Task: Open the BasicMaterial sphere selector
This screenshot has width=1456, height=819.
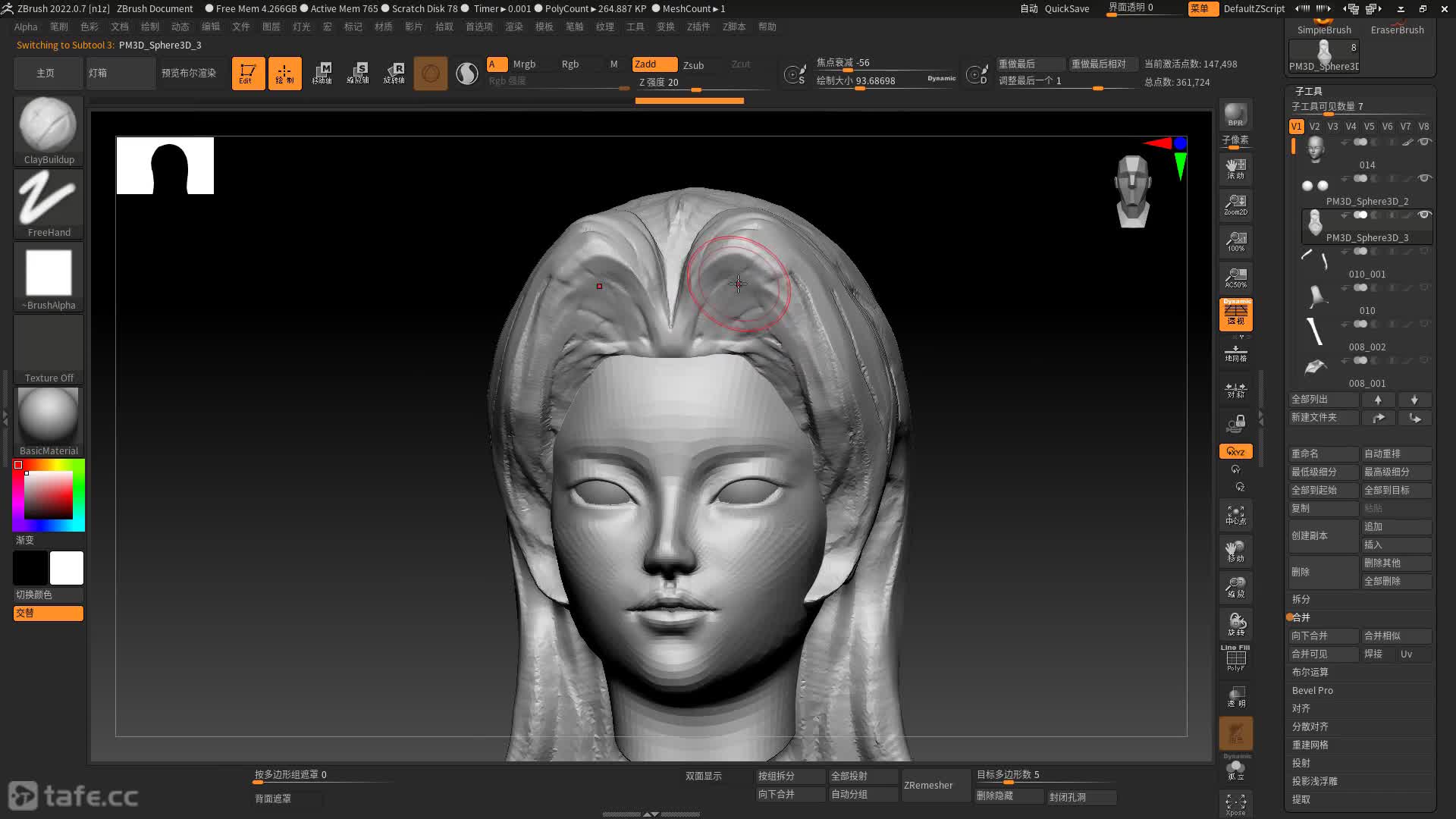Action: coord(48,416)
